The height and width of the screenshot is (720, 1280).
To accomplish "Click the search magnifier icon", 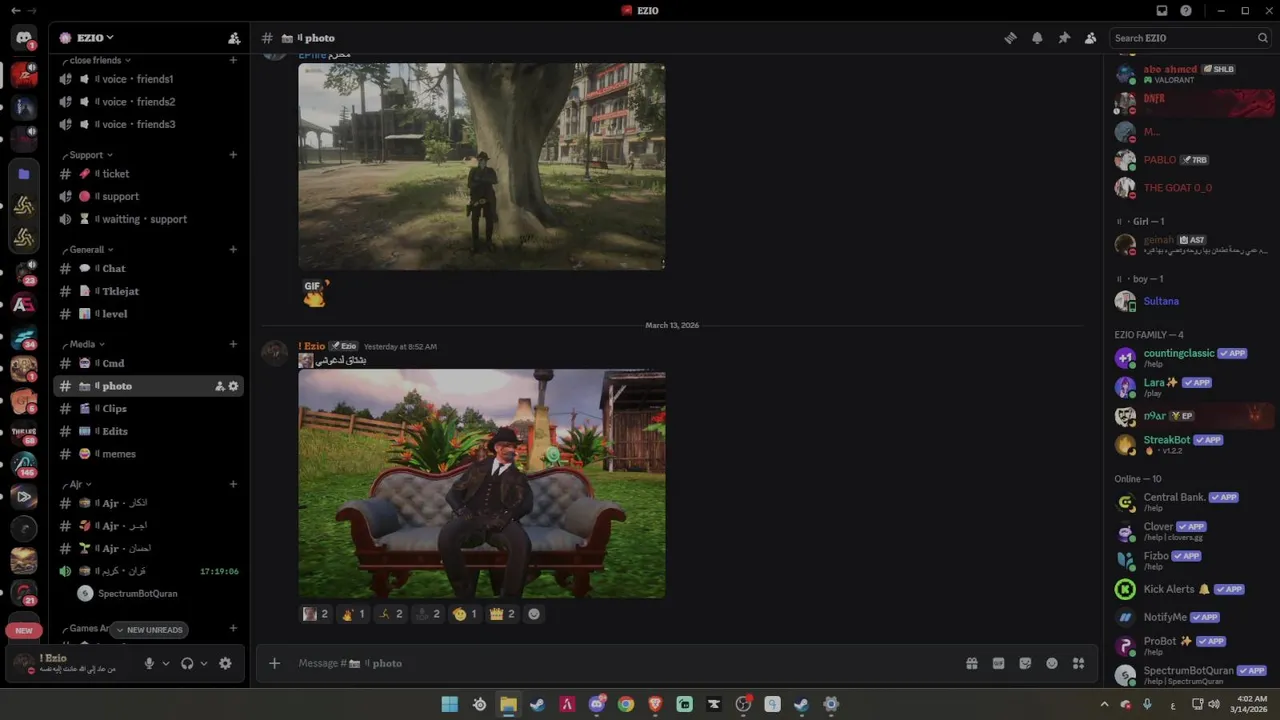I will point(1262,38).
